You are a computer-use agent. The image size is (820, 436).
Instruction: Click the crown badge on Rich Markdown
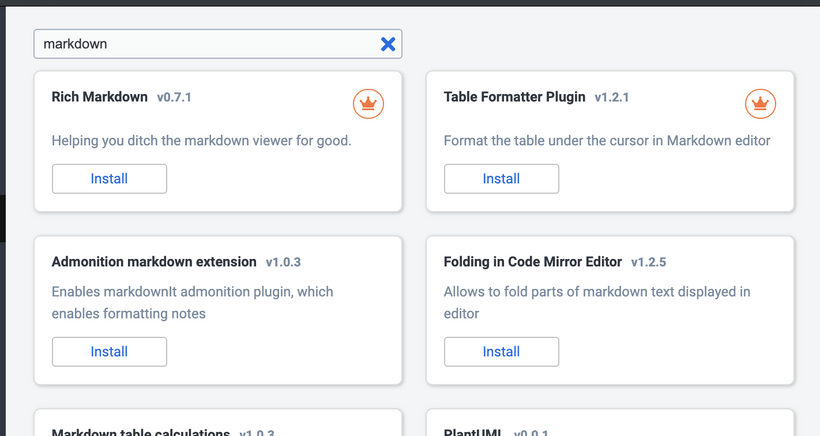(x=368, y=104)
